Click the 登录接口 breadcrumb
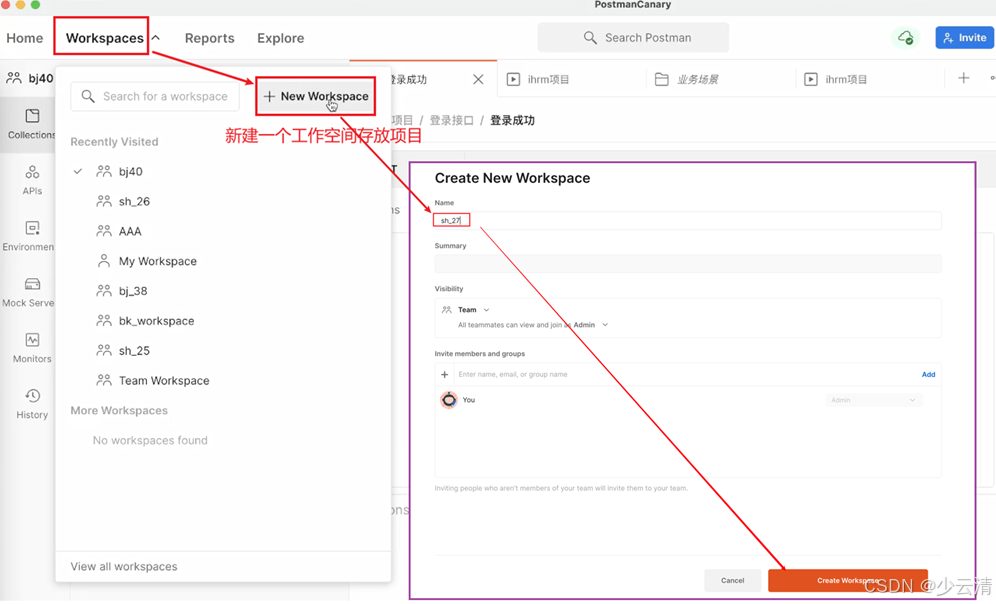The height and width of the screenshot is (604, 996). [x=451, y=120]
